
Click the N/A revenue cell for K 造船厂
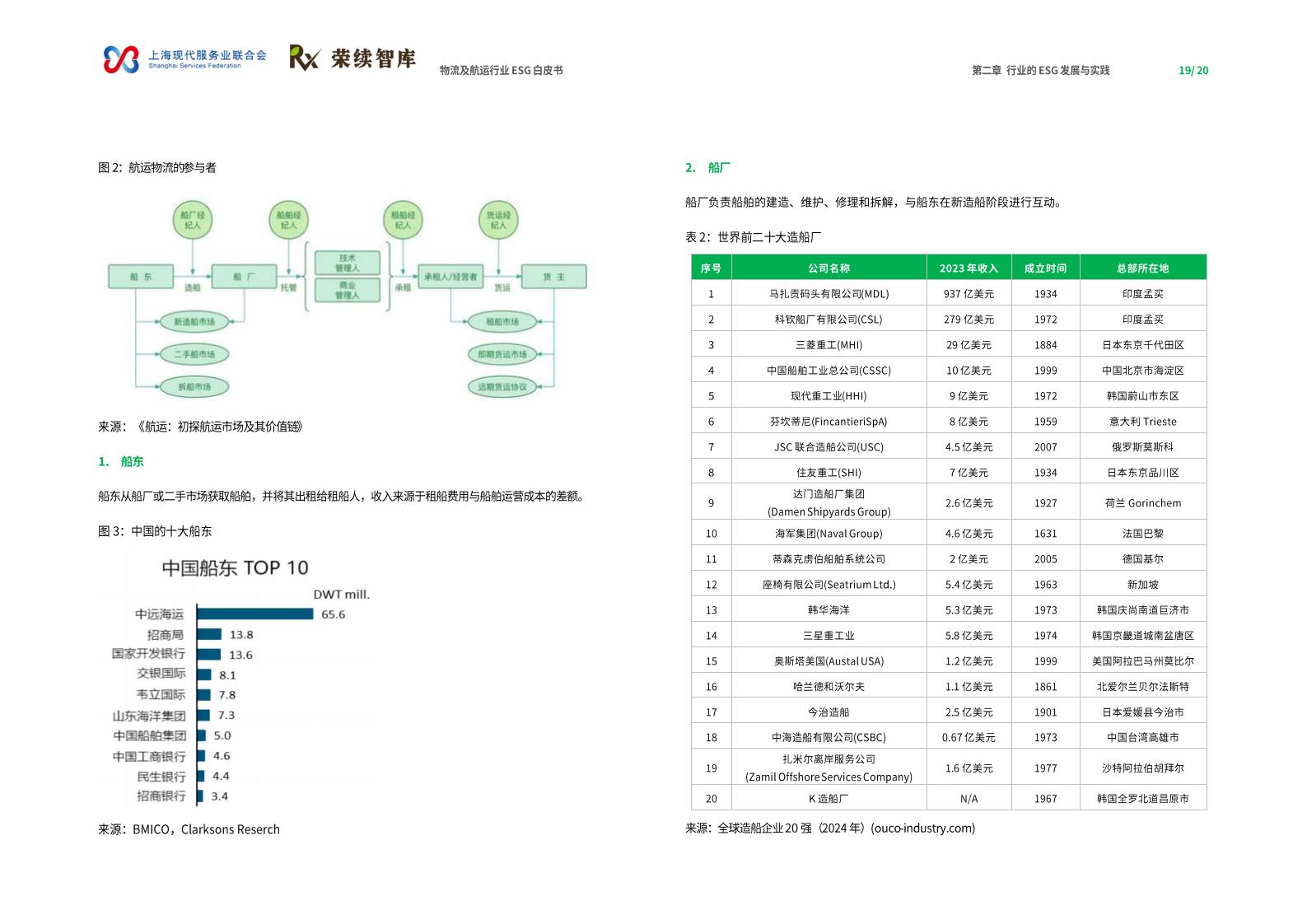point(969,799)
